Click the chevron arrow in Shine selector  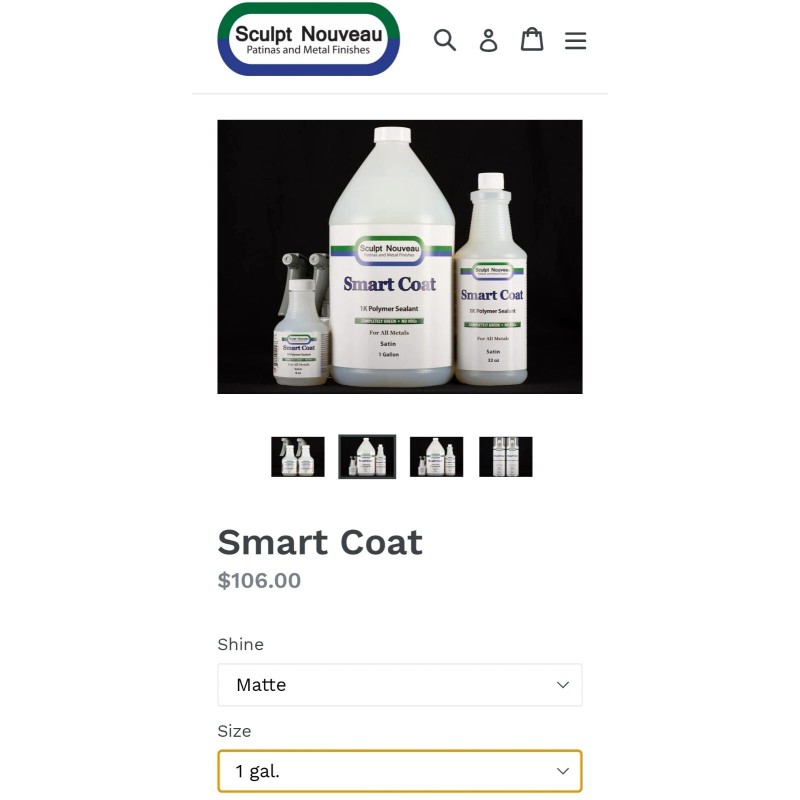point(563,685)
